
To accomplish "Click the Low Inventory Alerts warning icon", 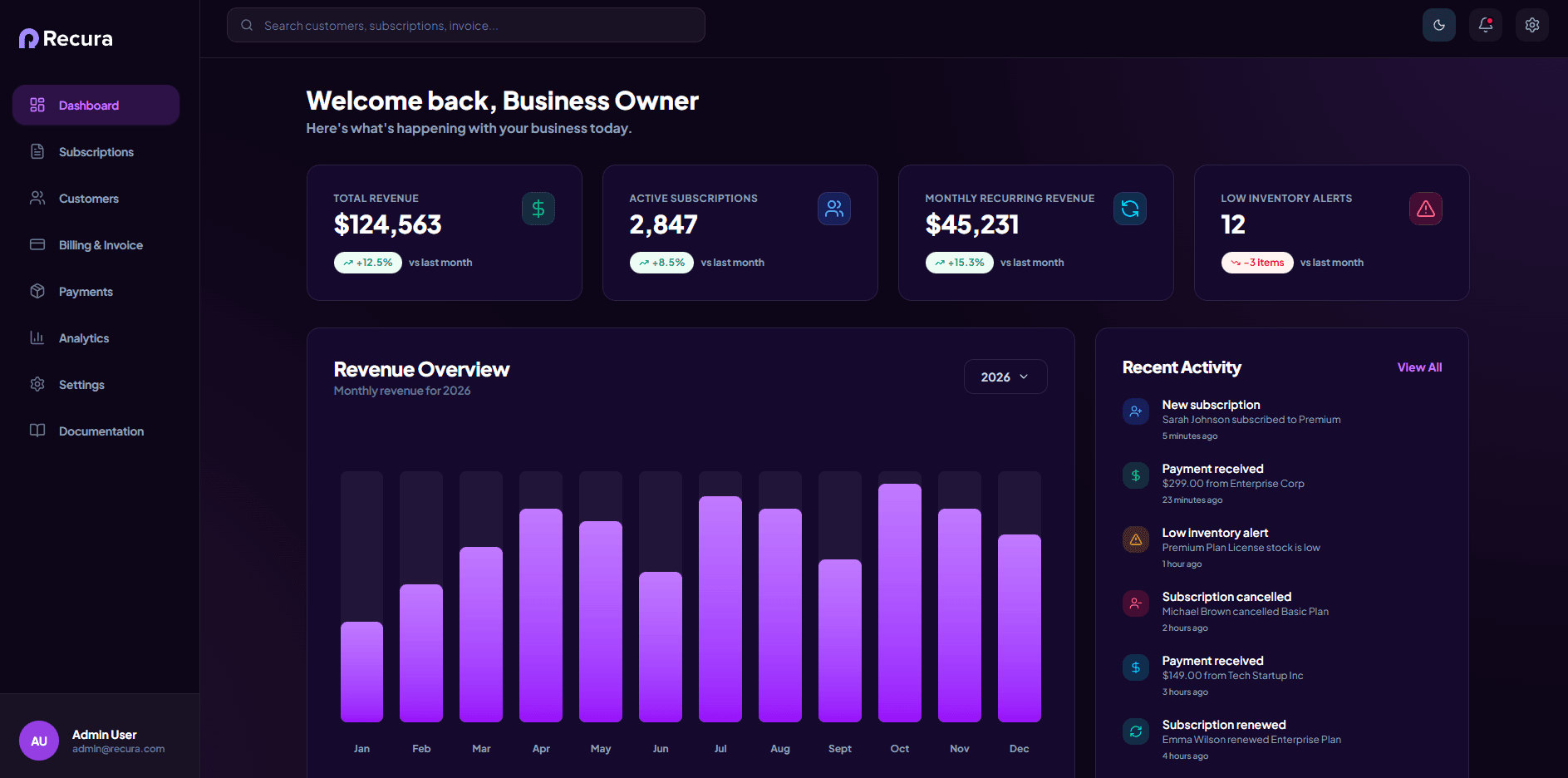I will (x=1426, y=209).
